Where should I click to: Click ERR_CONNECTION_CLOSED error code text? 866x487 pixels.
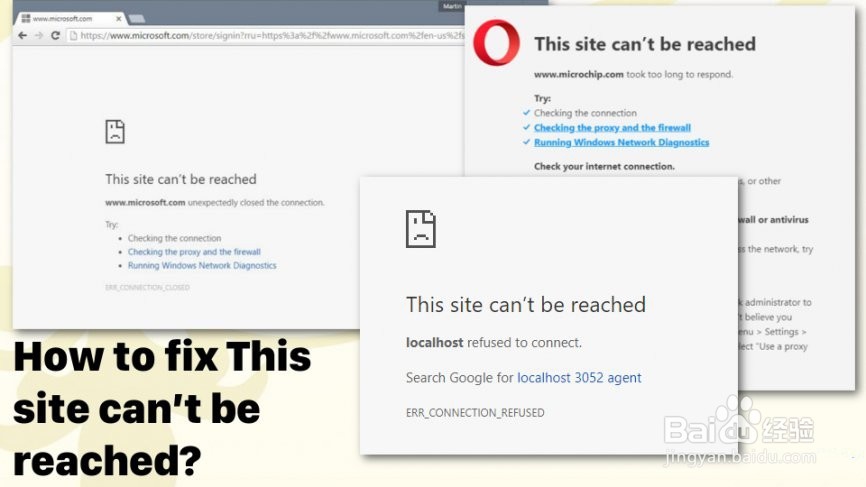(x=147, y=287)
